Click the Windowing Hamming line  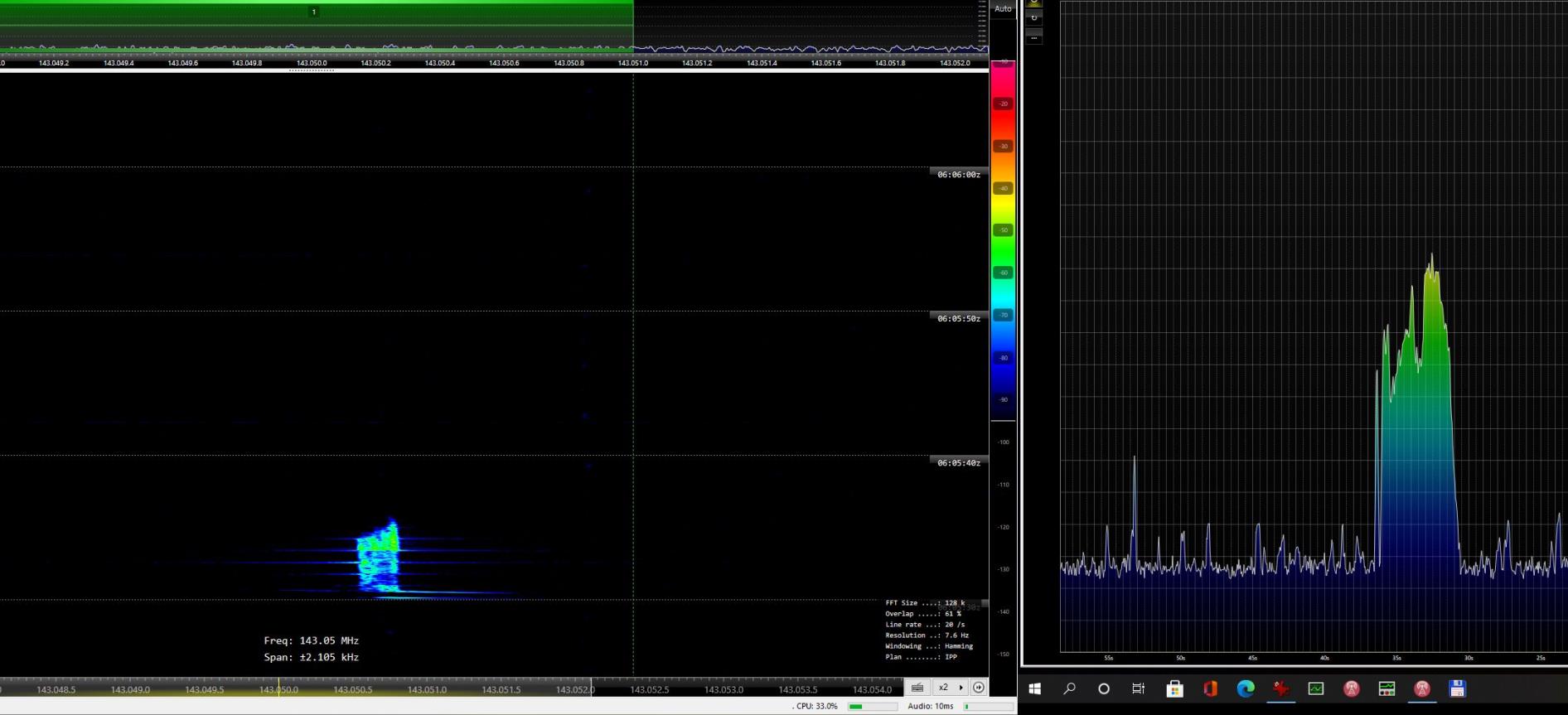pyautogui.click(x=929, y=646)
